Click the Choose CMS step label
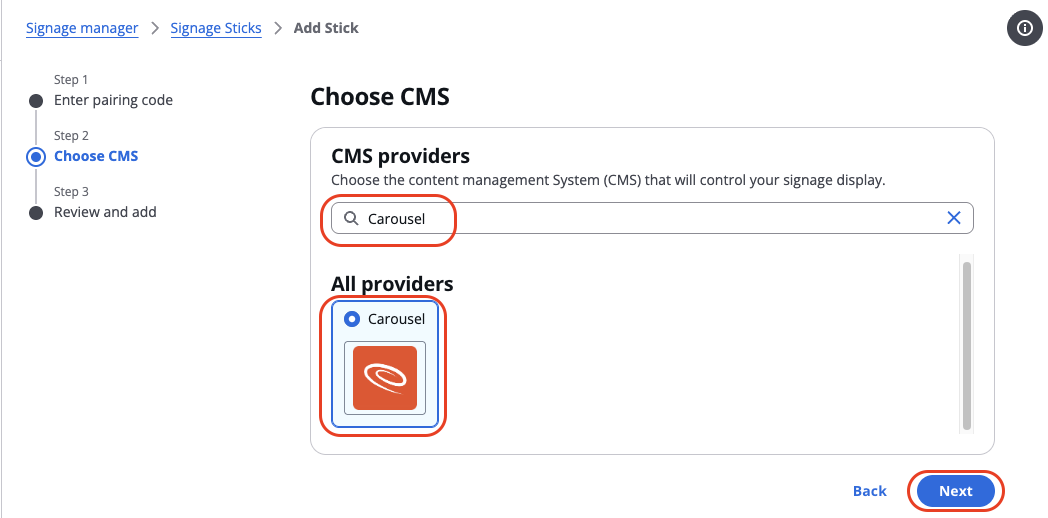This screenshot has width=1048, height=518. coord(96,156)
